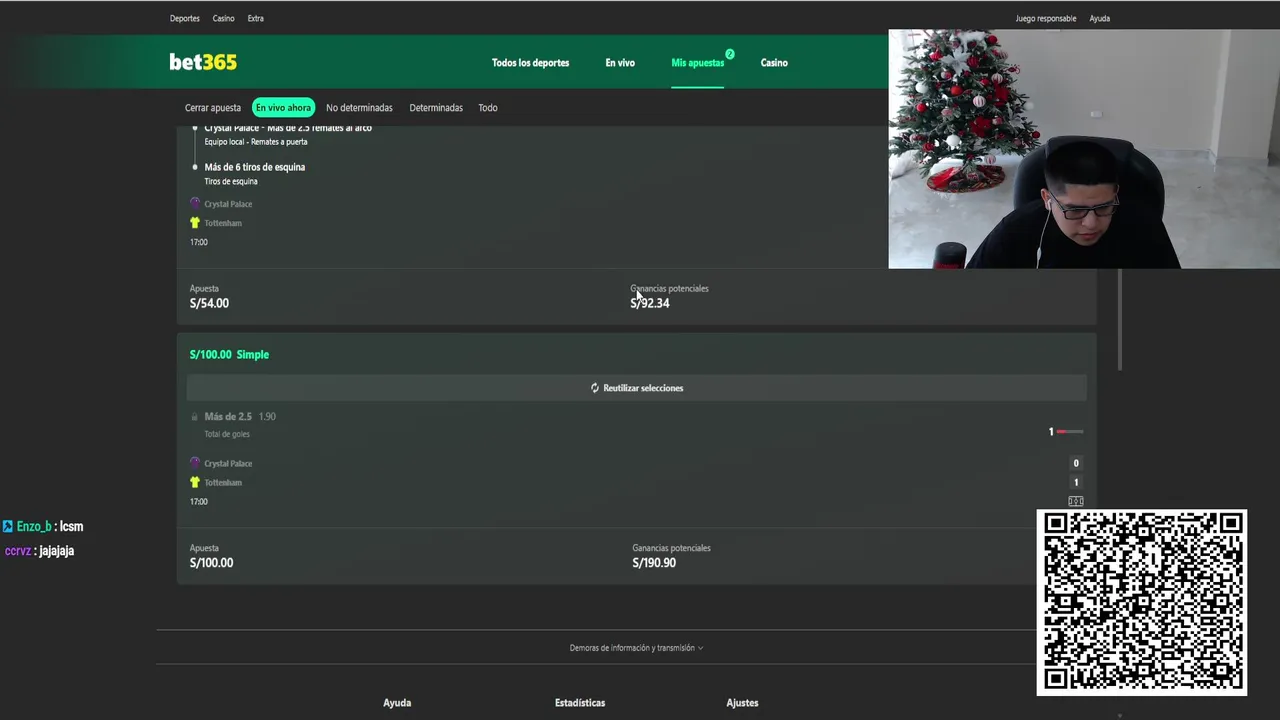Click Tottenham jersey icon in Simple bet
Image resolution: width=1280 pixels, height=720 pixels.
coord(195,482)
